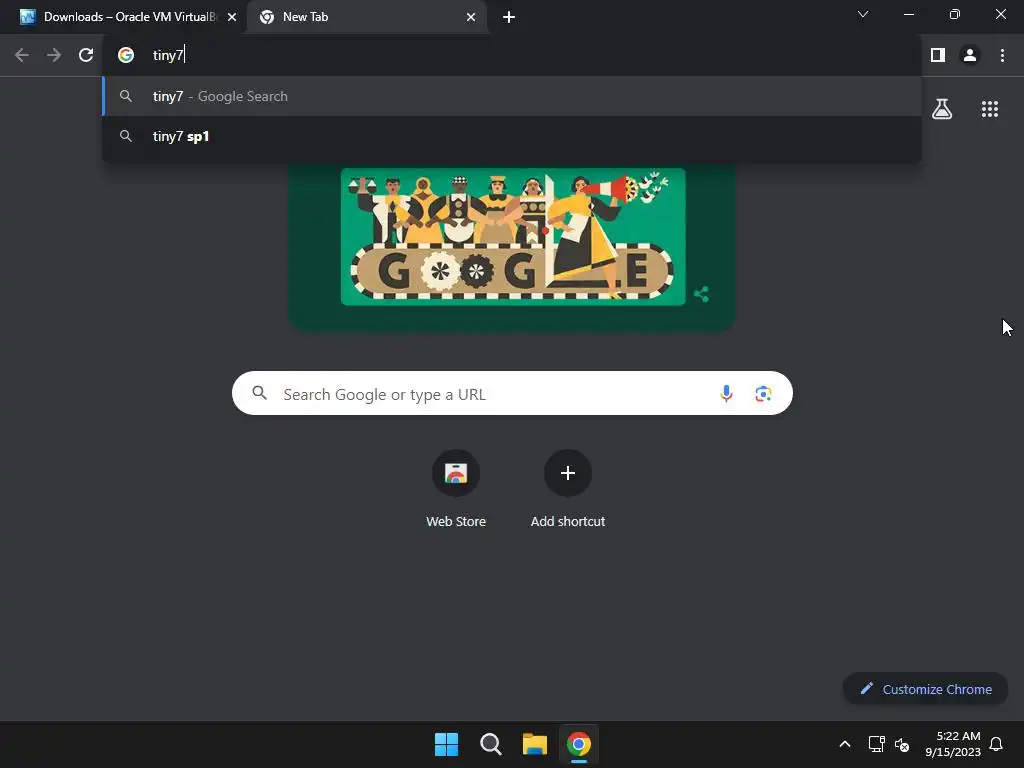
Task: Click the browser back arrow
Action: click(x=22, y=55)
